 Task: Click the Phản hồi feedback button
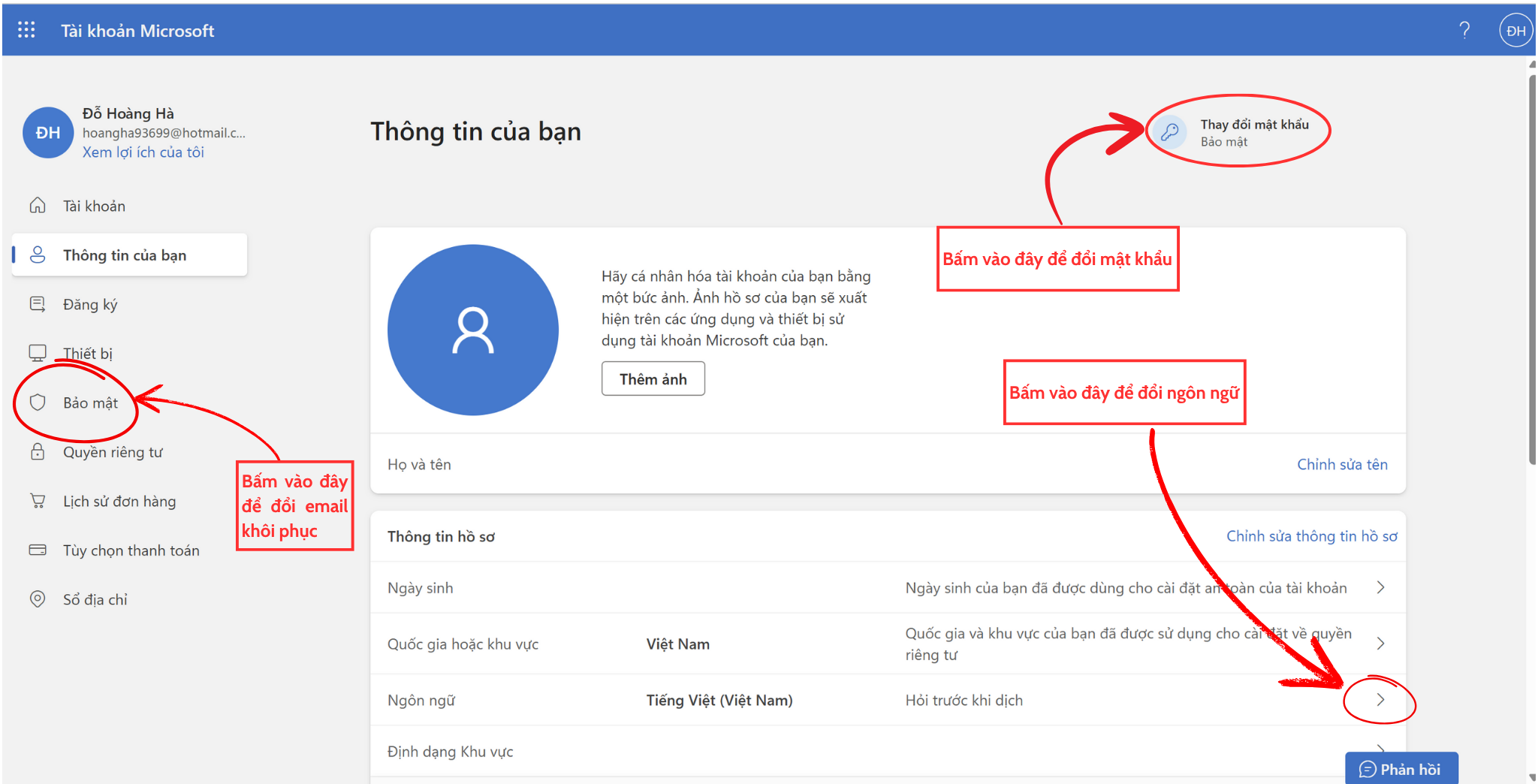(1401, 769)
